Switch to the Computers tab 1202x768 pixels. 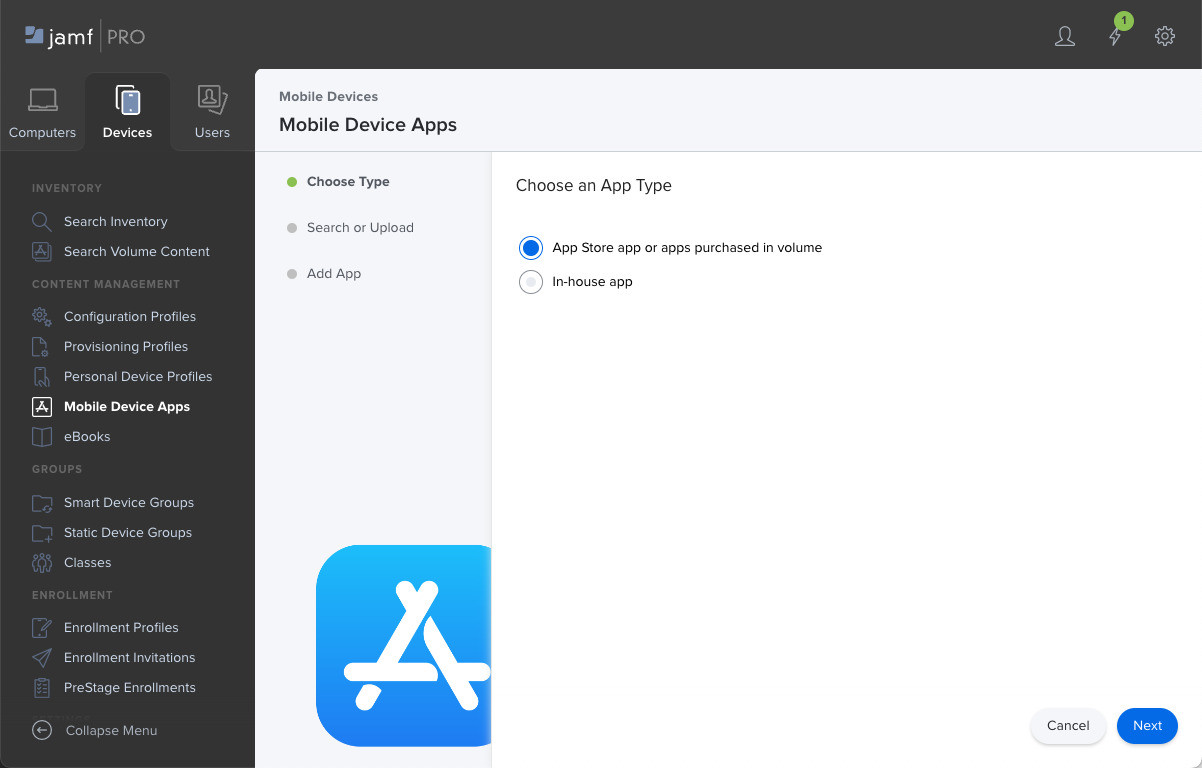click(42, 113)
